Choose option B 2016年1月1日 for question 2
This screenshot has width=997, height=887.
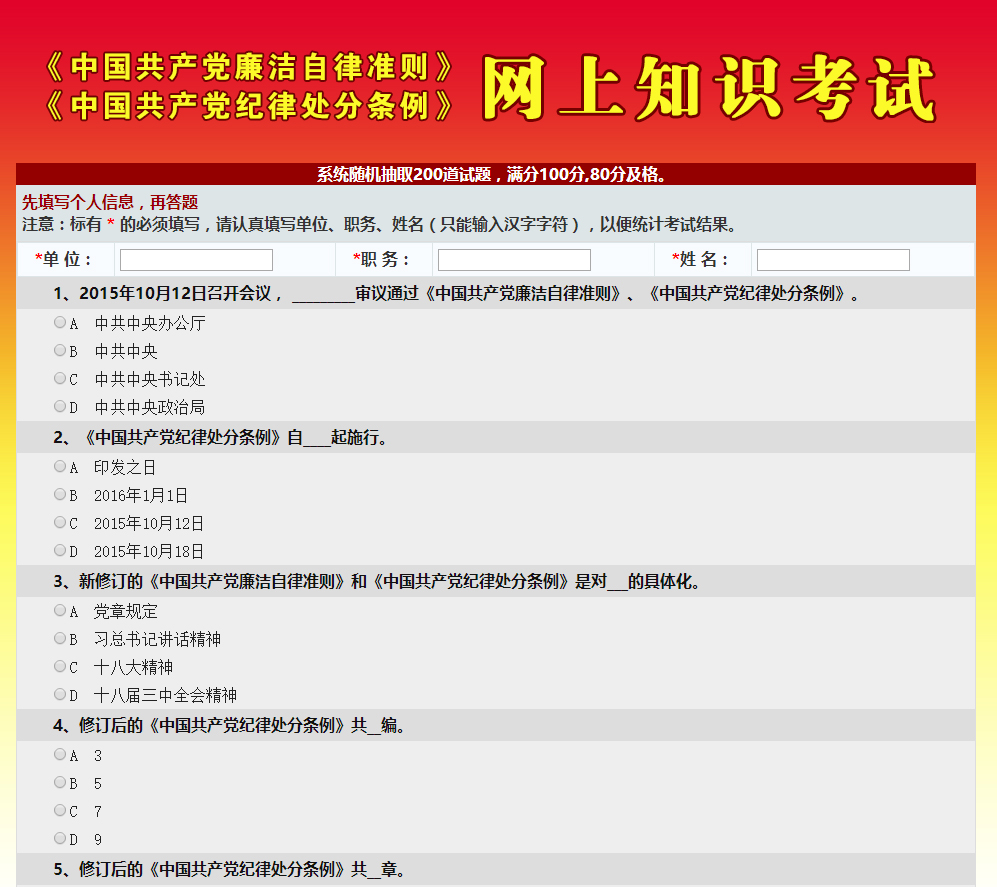60,495
